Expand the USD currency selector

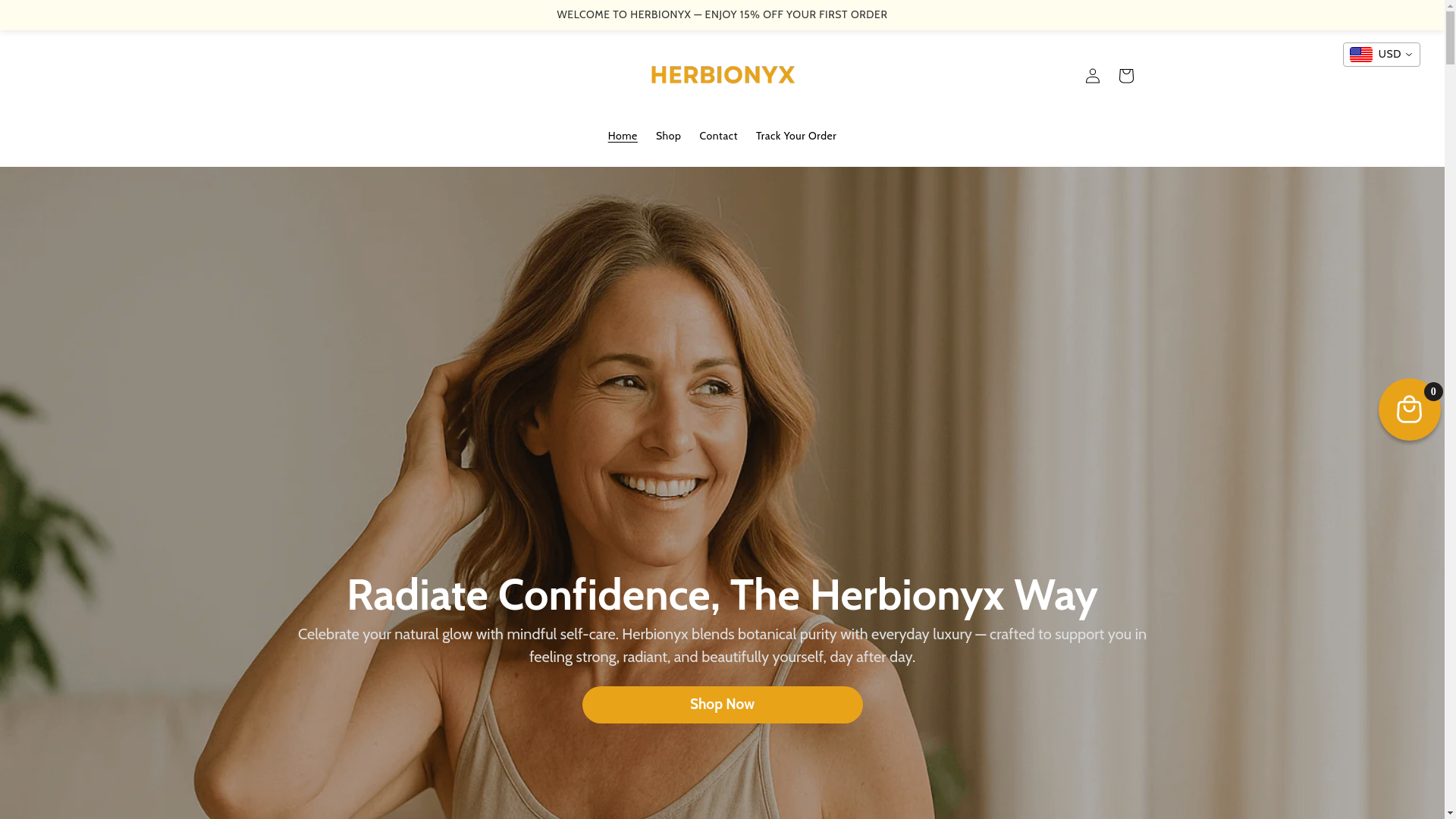1381,55
